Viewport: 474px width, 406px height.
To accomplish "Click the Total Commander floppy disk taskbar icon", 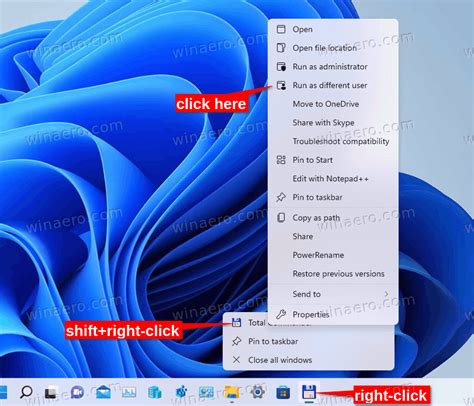I will pos(309,392).
